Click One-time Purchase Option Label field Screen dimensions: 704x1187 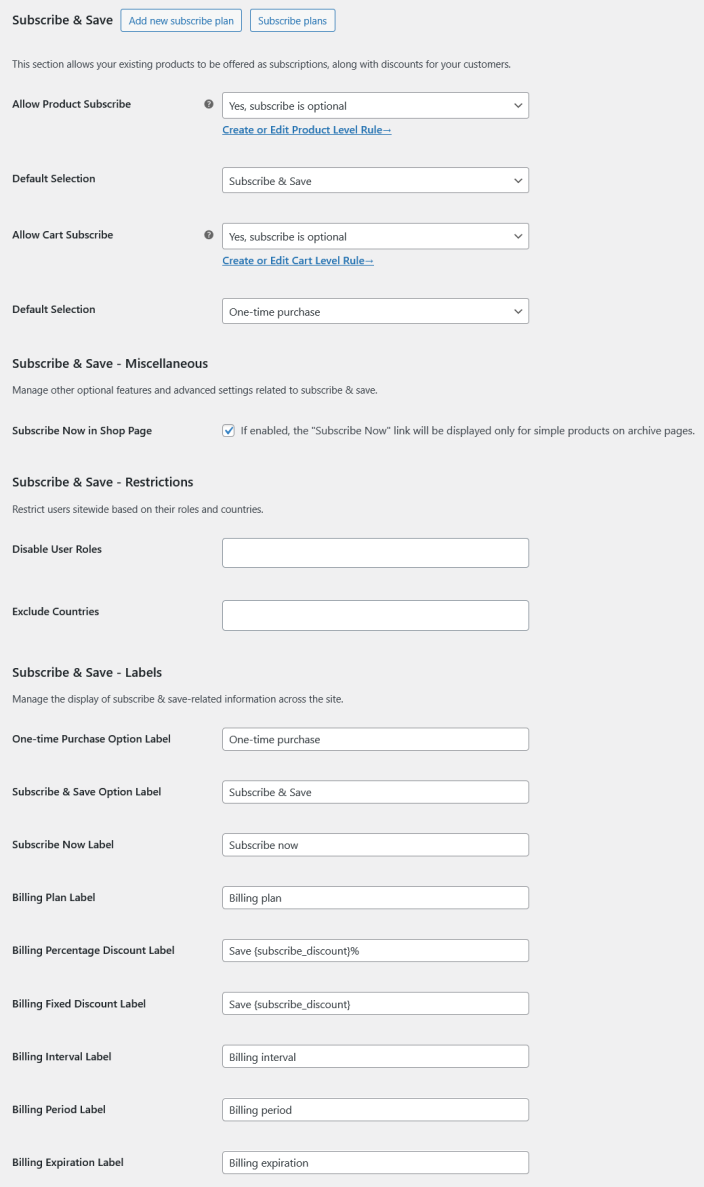click(x=375, y=739)
